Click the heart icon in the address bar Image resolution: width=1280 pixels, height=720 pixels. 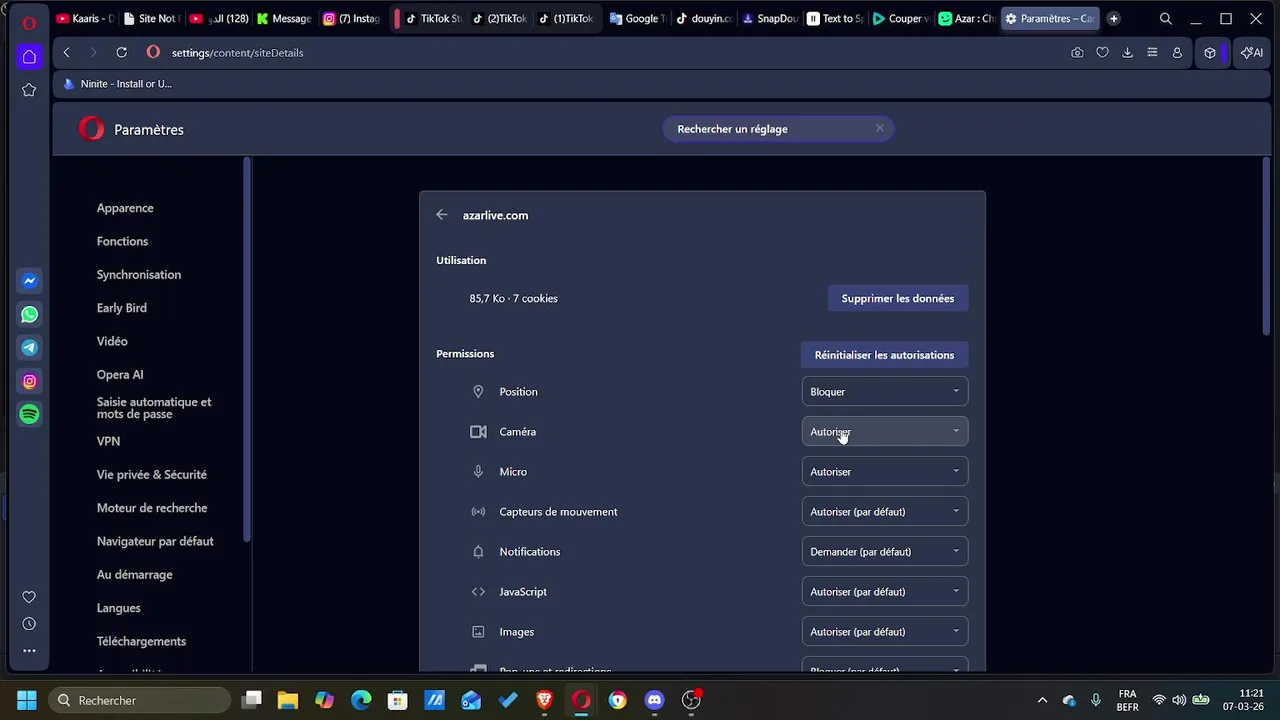coord(1102,53)
